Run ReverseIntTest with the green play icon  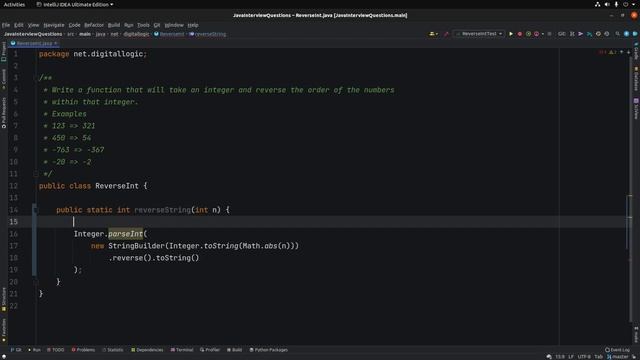point(511,34)
